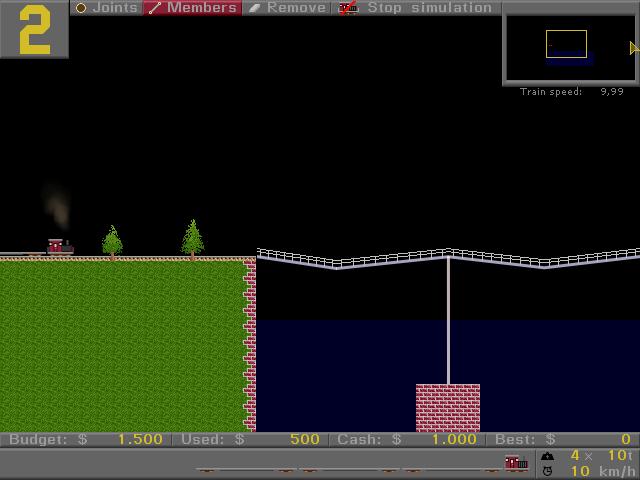Switch to the Members tool
Screen dimensions: 640x480
click(193, 8)
